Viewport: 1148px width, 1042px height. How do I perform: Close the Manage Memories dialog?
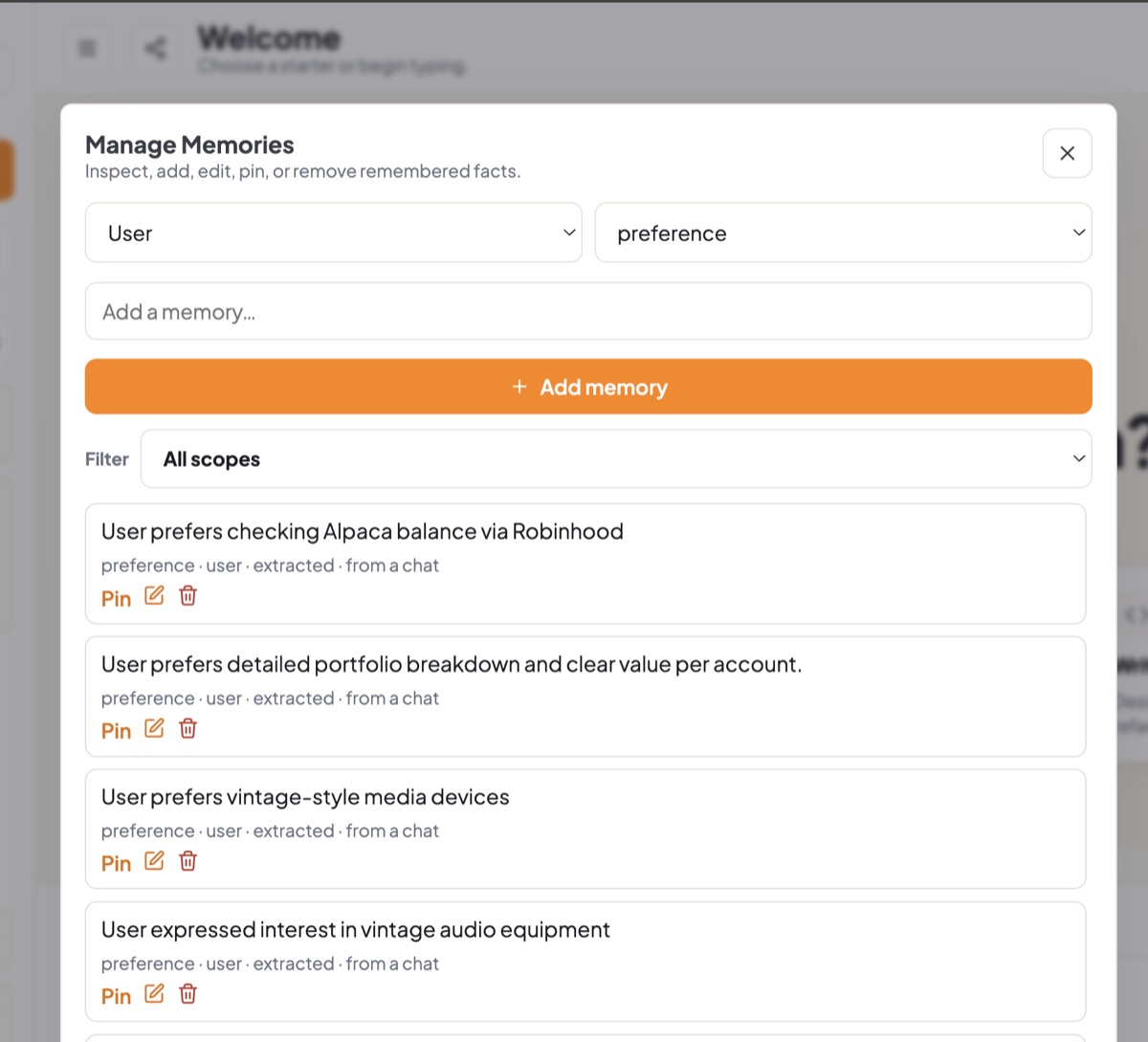[x=1067, y=153]
